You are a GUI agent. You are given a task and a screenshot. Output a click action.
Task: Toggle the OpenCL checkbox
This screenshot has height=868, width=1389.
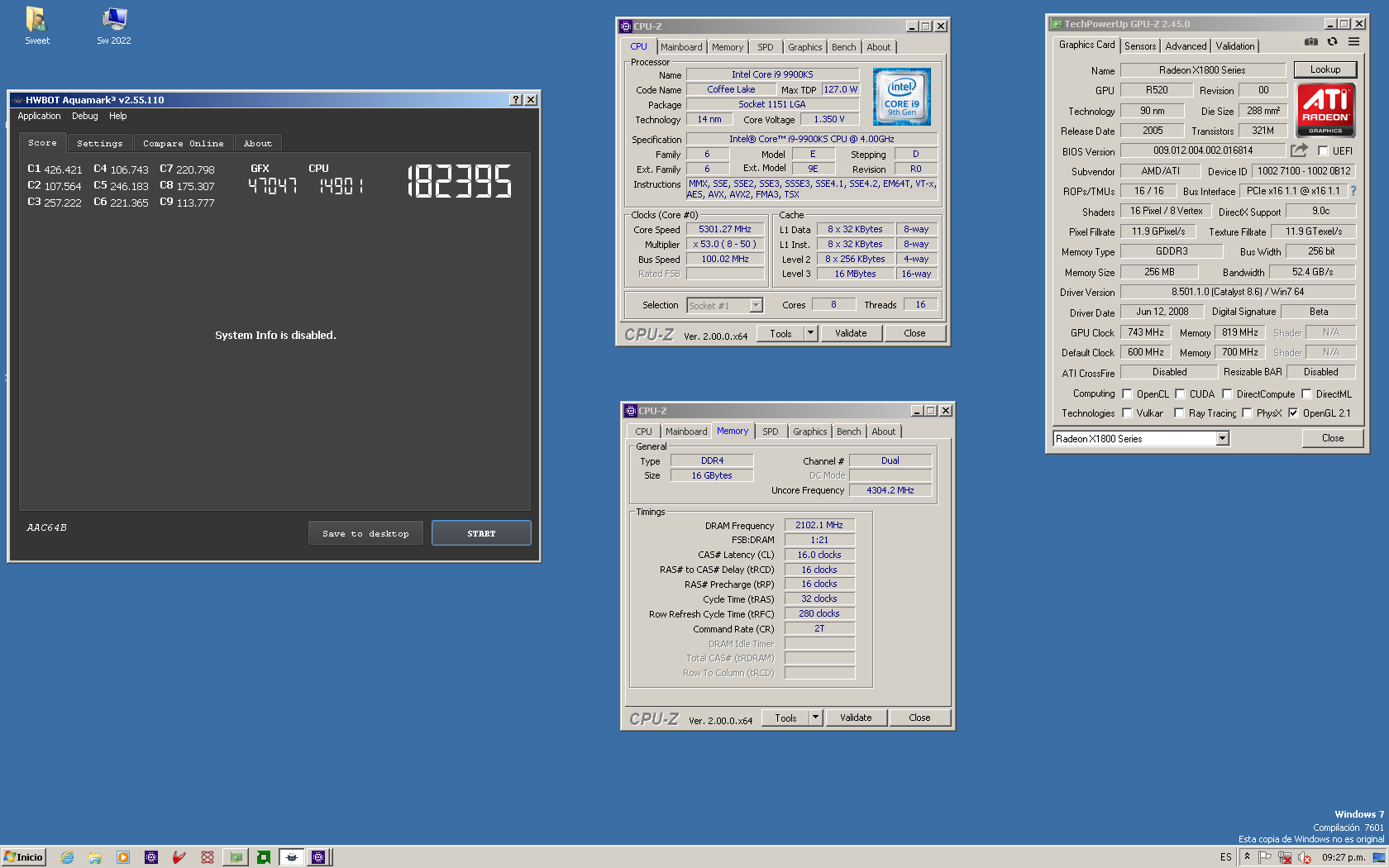(x=1127, y=393)
